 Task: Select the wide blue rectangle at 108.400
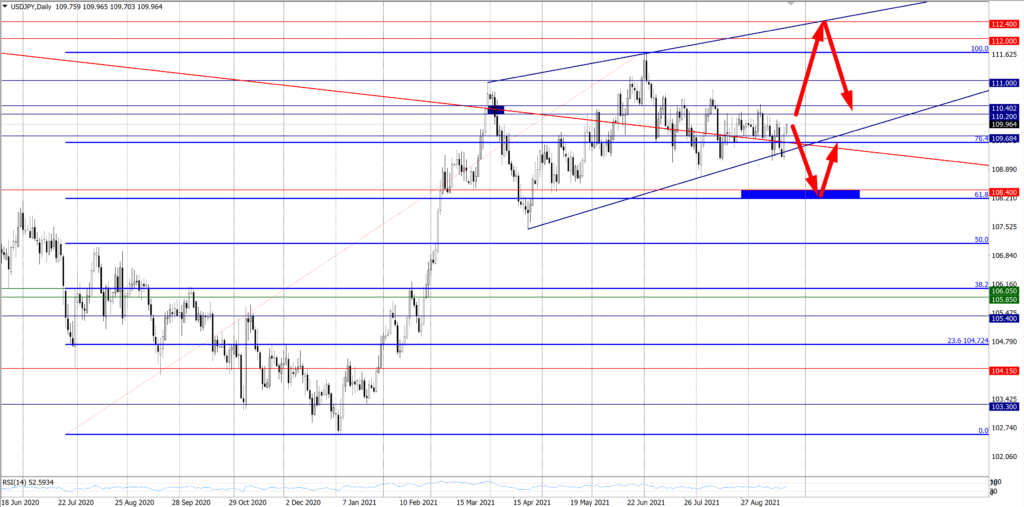(x=800, y=193)
